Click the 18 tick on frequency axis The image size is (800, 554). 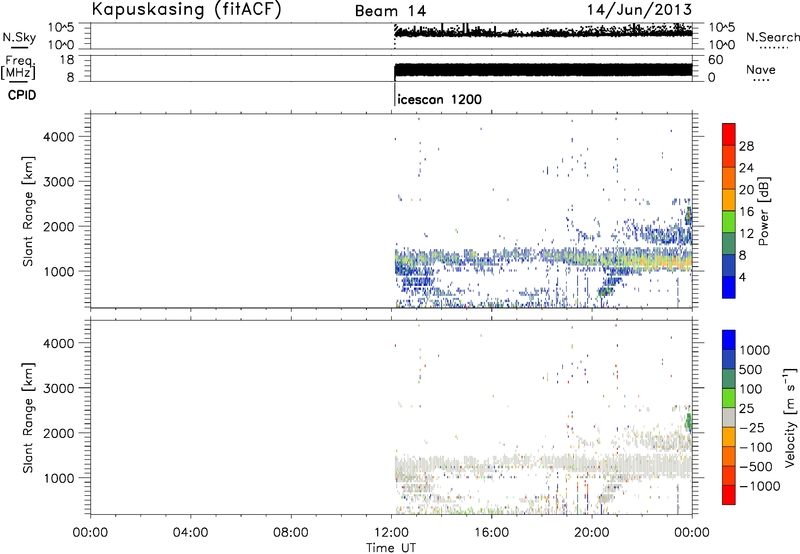pos(67,60)
